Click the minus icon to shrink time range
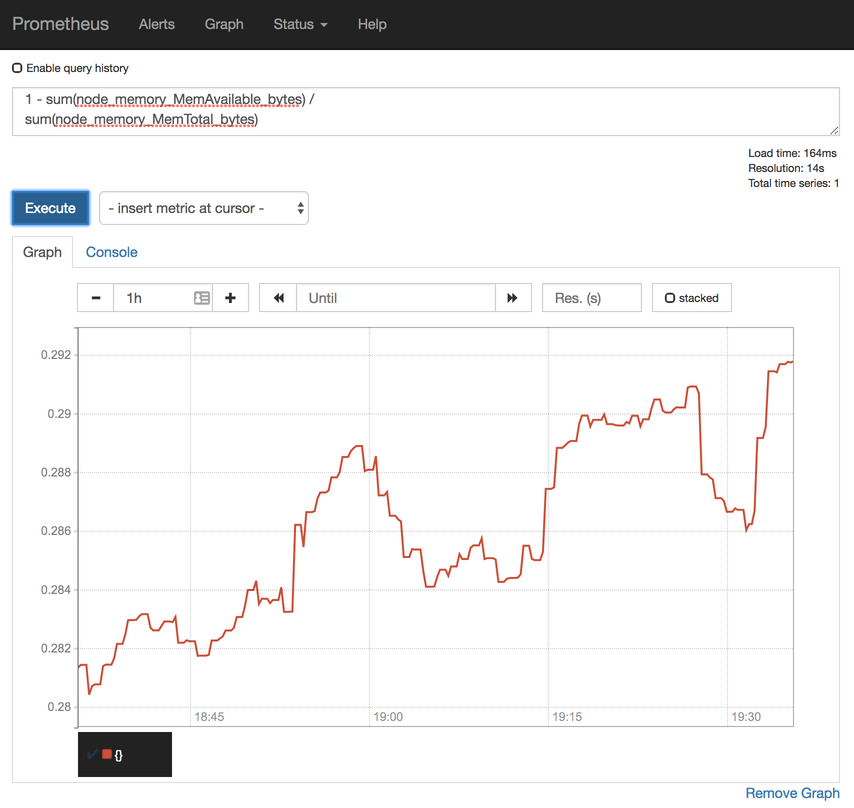 [x=95, y=297]
